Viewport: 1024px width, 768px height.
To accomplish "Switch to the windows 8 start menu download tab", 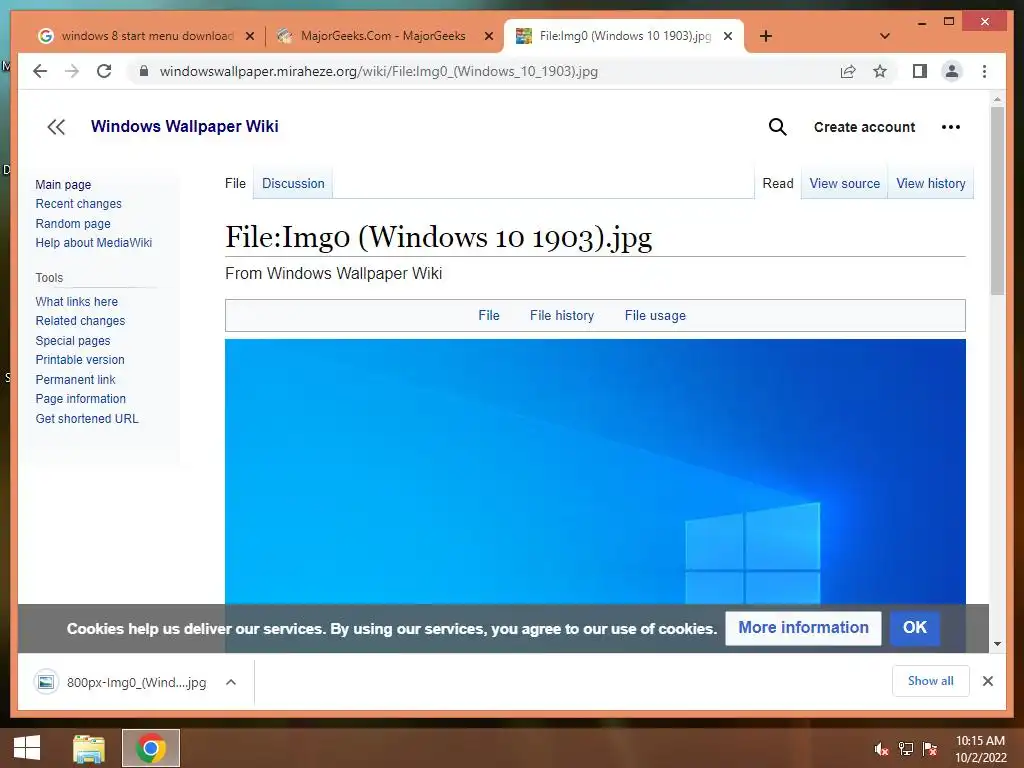I will click(x=147, y=36).
